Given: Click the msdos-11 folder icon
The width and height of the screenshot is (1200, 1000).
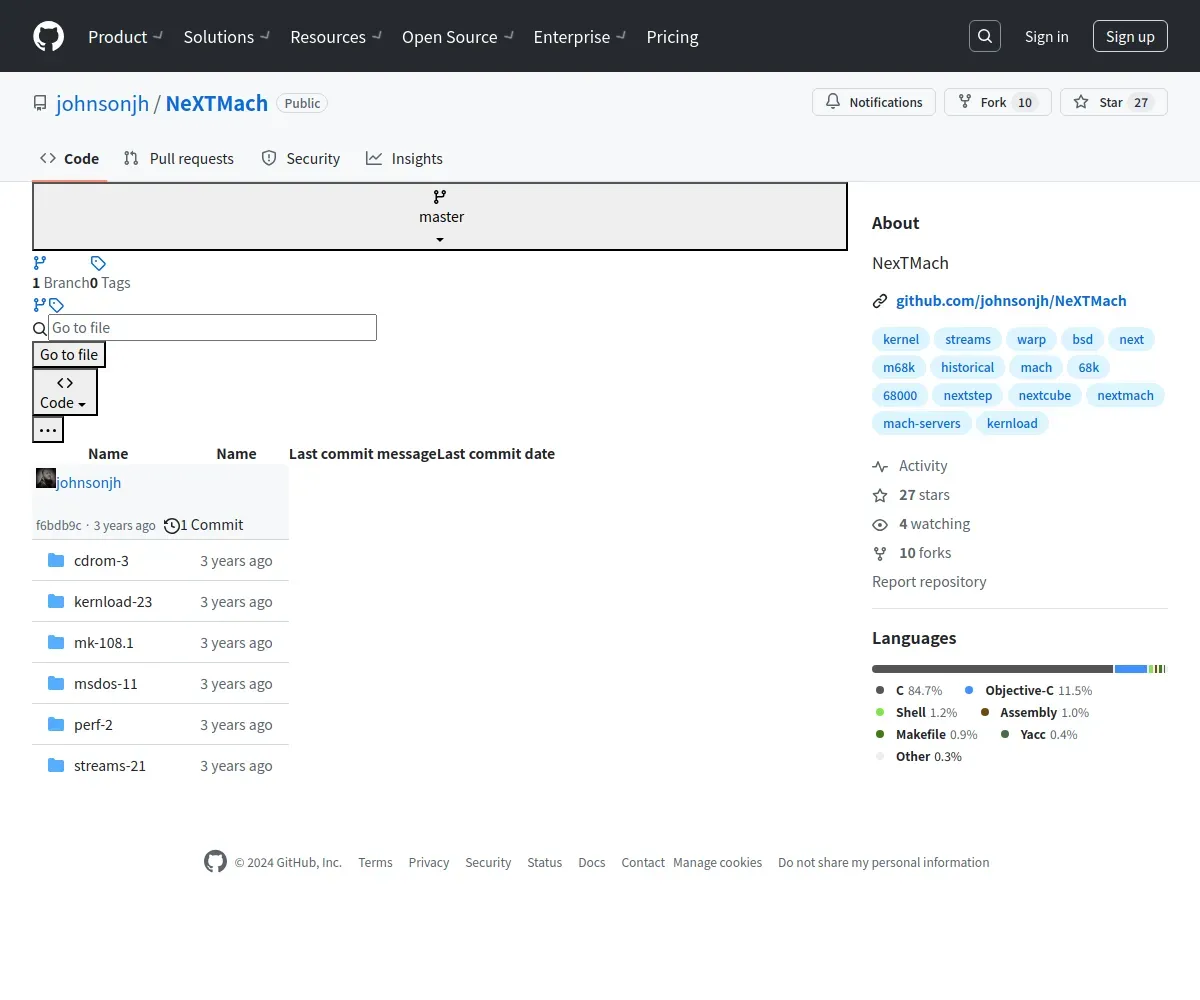Looking at the screenshot, I should coord(56,683).
